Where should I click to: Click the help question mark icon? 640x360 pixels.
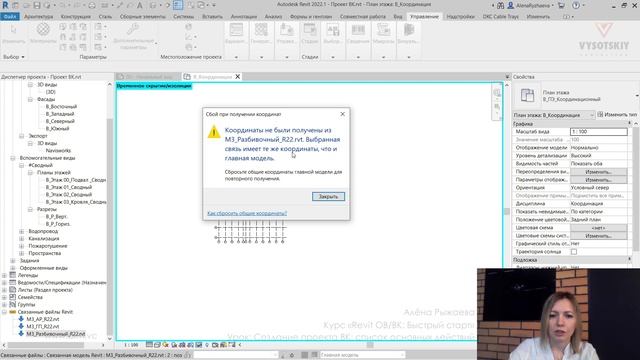[x=576, y=5]
